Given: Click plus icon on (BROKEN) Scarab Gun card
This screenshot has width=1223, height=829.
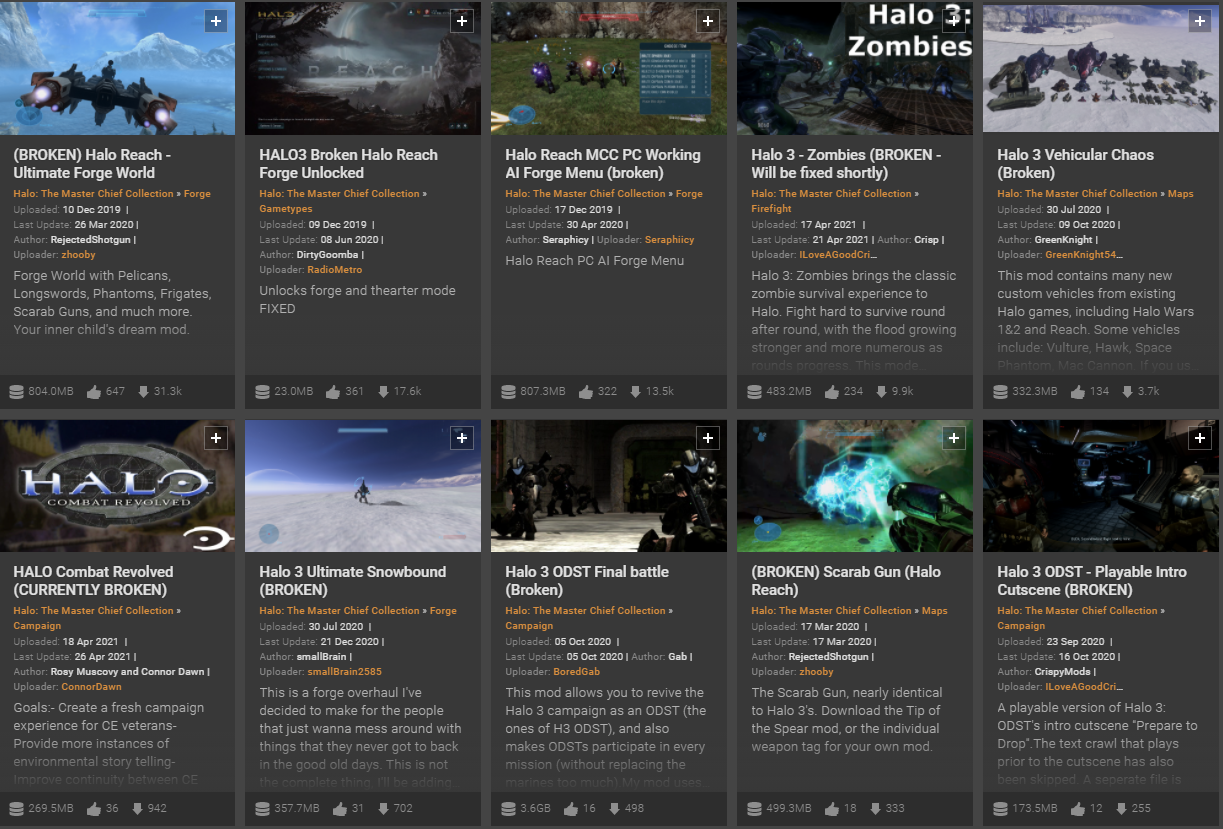Looking at the screenshot, I should pos(953,438).
